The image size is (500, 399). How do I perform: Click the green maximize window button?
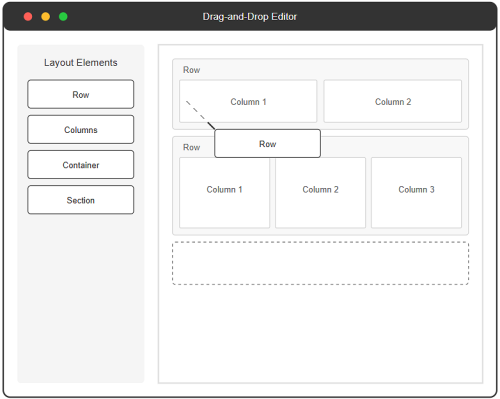pos(63,16)
